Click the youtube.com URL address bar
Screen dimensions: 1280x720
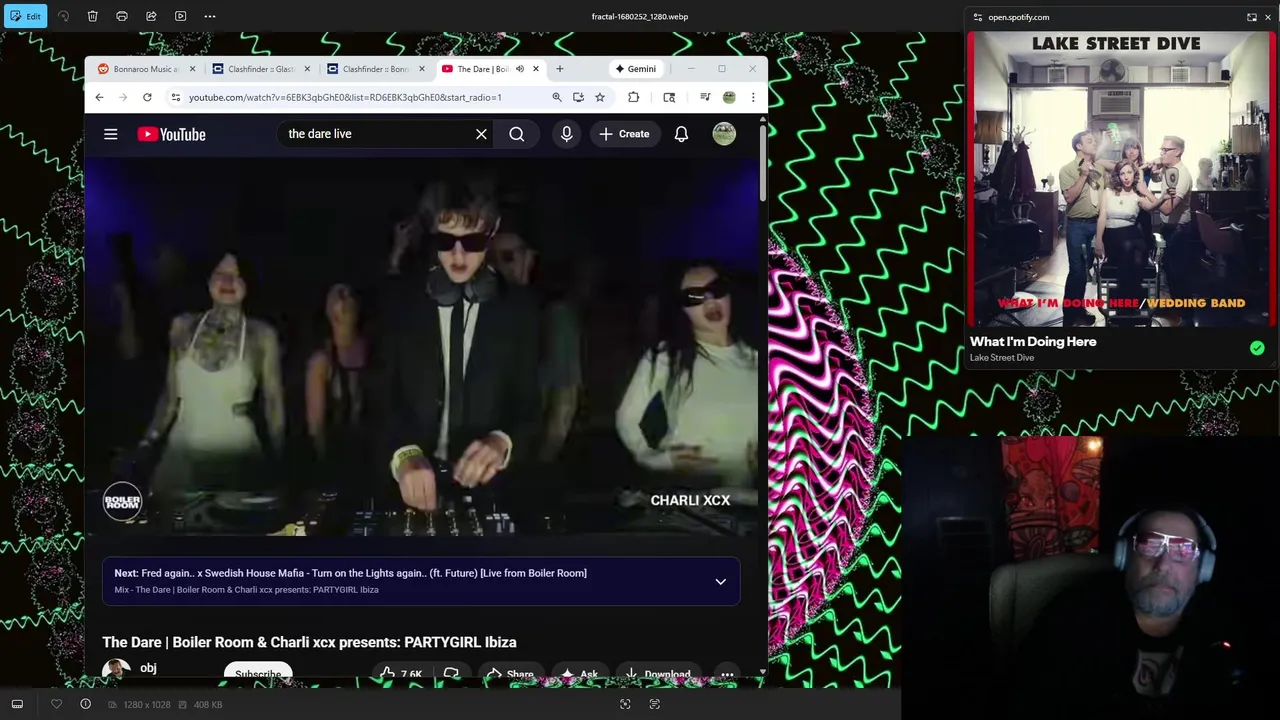[x=345, y=97]
